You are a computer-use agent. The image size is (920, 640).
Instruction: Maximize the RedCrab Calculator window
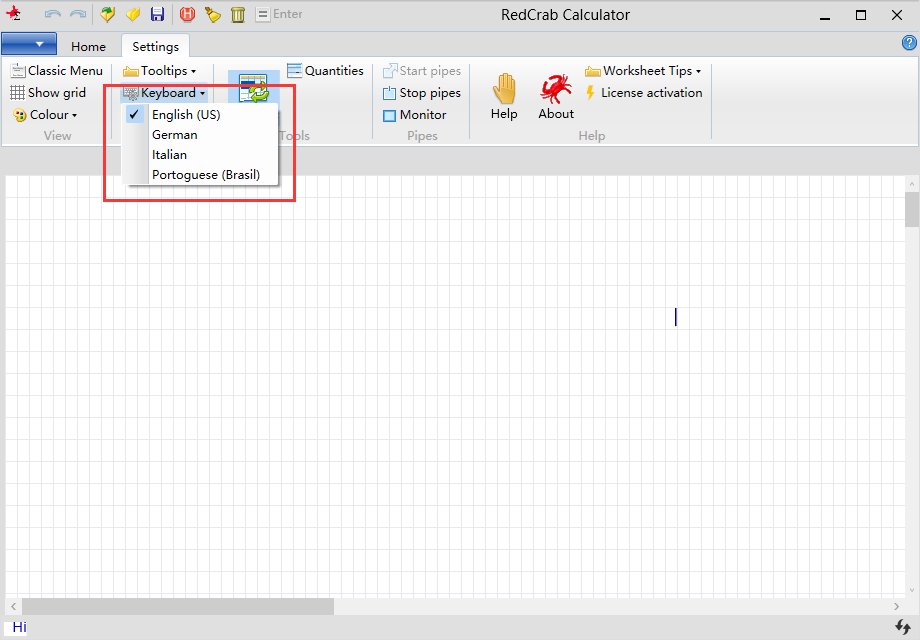click(861, 15)
